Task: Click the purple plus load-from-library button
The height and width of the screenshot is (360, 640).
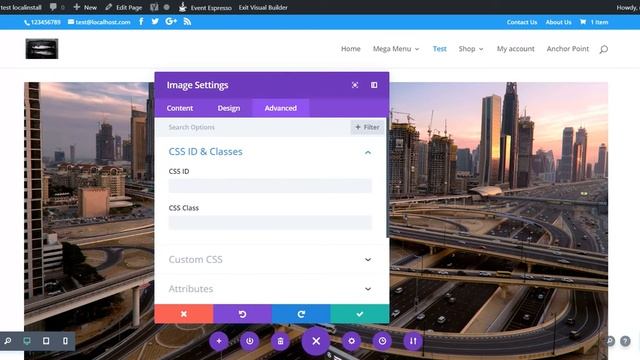Action: click(219, 341)
